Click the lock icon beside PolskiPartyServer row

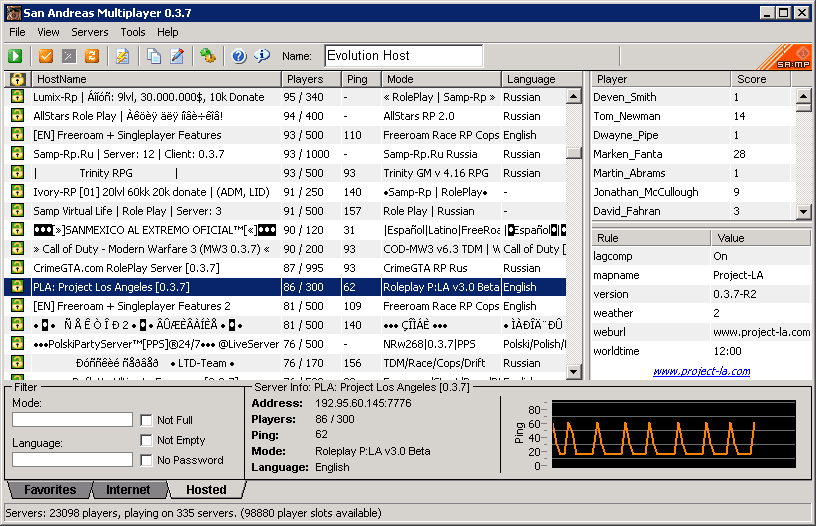coord(17,344)
